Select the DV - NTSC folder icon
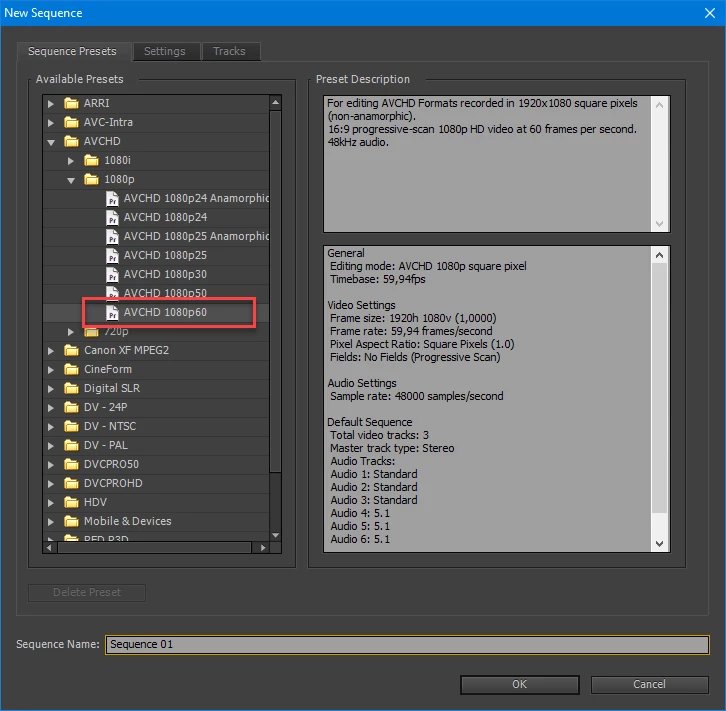 (71, 426)
